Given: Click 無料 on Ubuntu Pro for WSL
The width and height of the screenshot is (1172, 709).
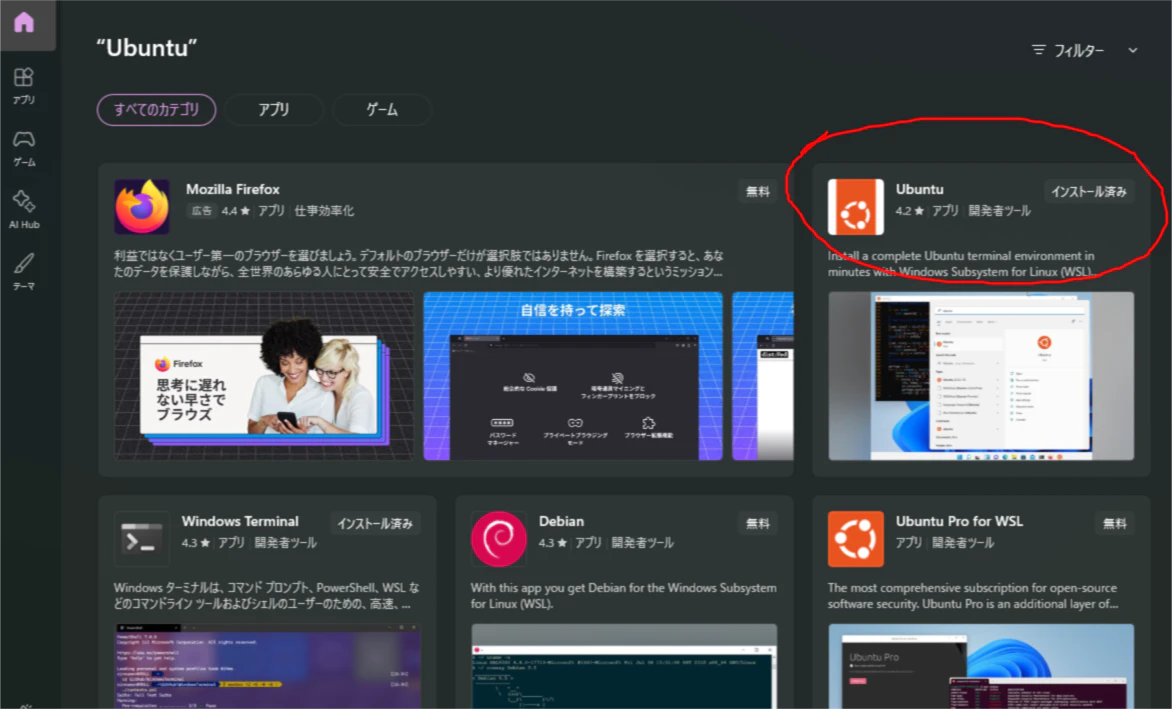Looking at the screenshot, I should (x=1114, y=524).
